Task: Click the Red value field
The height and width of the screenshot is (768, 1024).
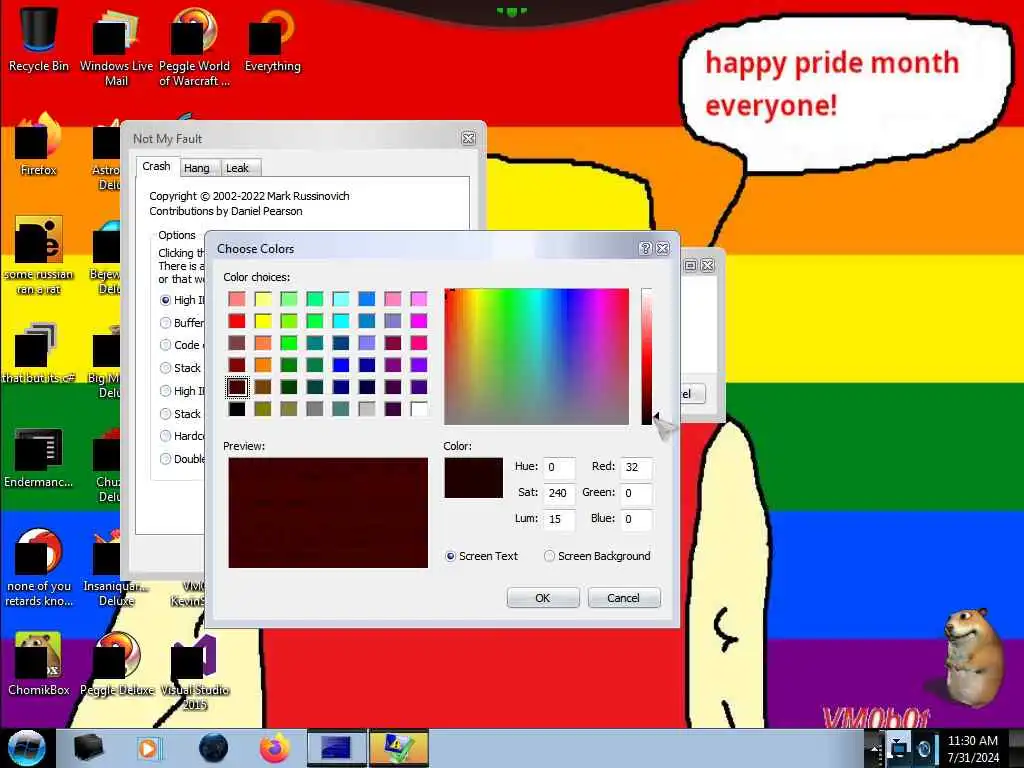Action: pos(636,467)
